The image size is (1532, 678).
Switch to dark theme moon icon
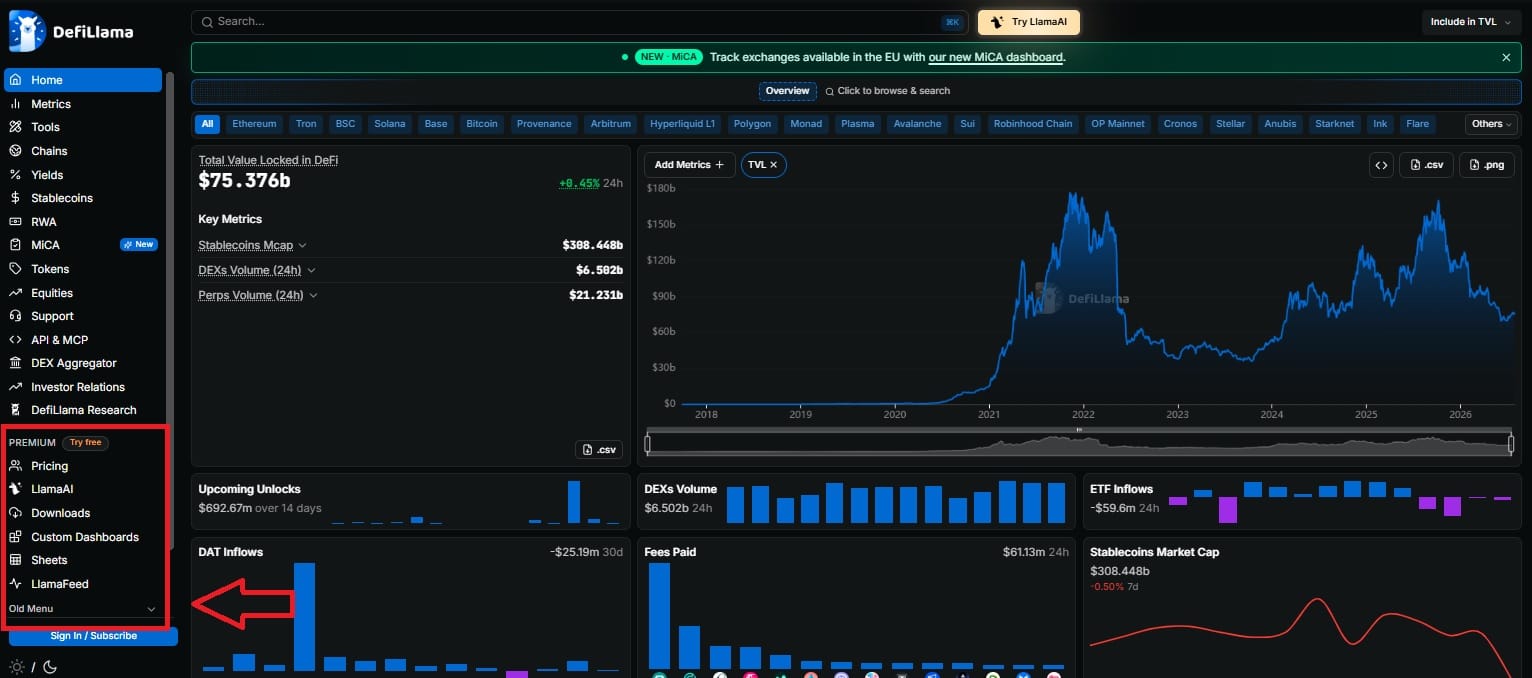point(50,667)
